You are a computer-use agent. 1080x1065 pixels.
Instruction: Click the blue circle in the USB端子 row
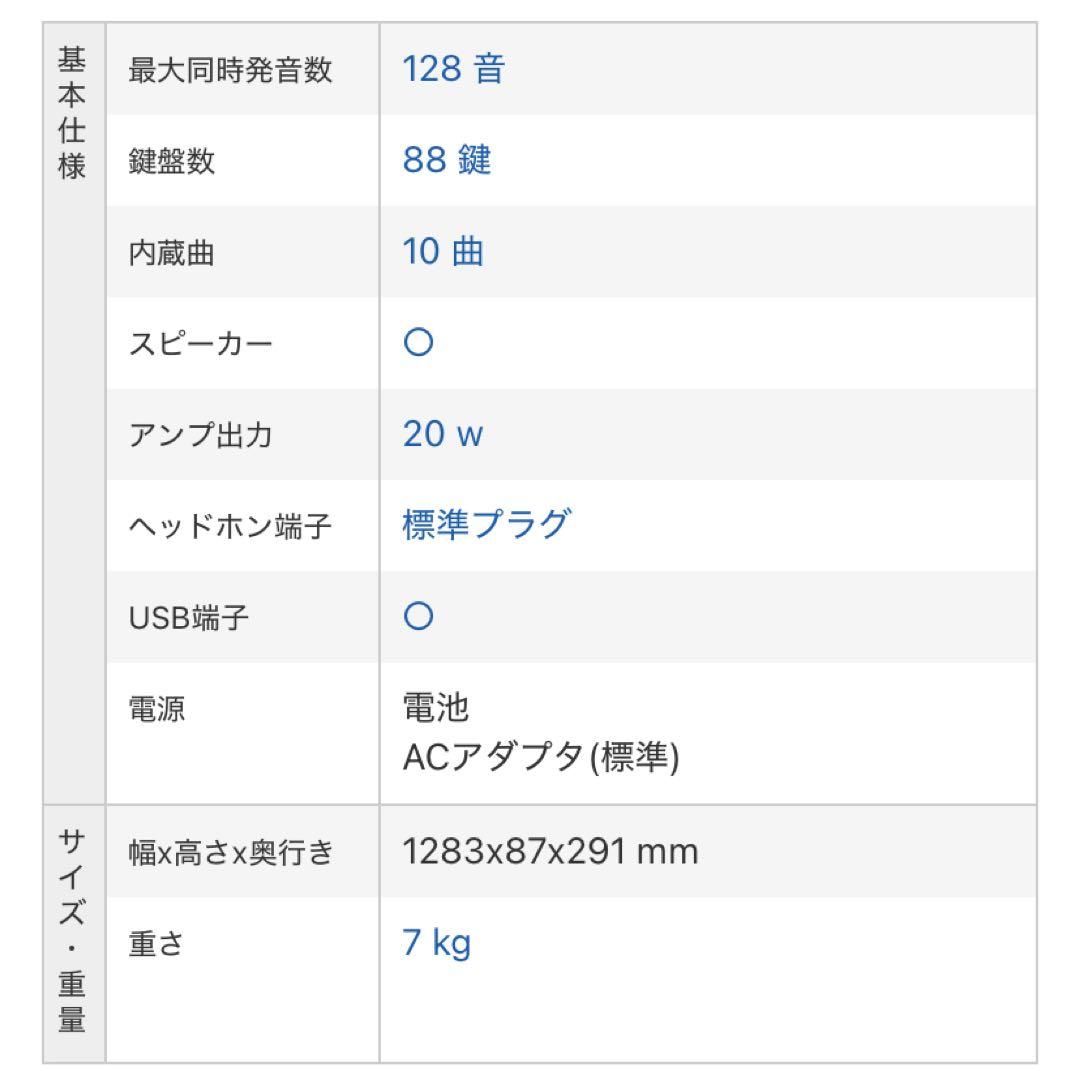click(x=418, y=617)
